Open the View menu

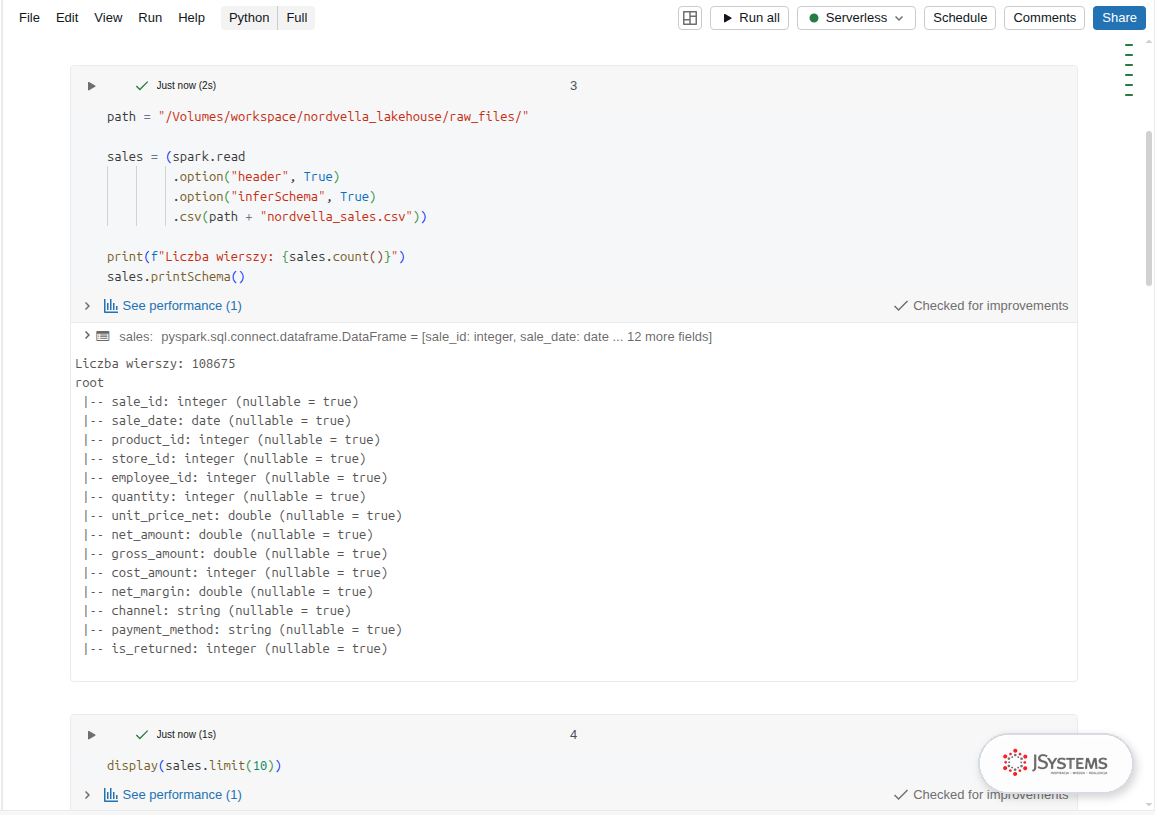pyautogui.click(x=108, y=18)
